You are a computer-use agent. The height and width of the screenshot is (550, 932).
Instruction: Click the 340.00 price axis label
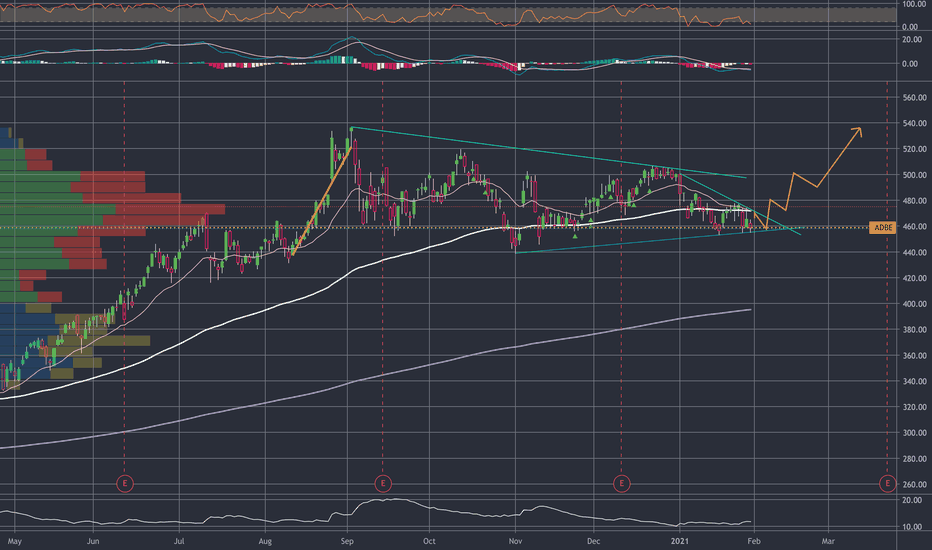tap(914, 381)
